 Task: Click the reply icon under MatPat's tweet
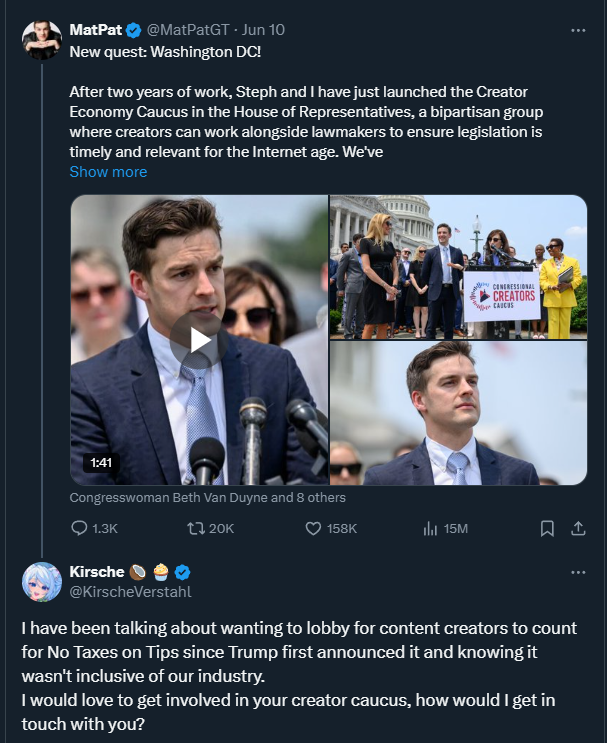tap(80, 528)
